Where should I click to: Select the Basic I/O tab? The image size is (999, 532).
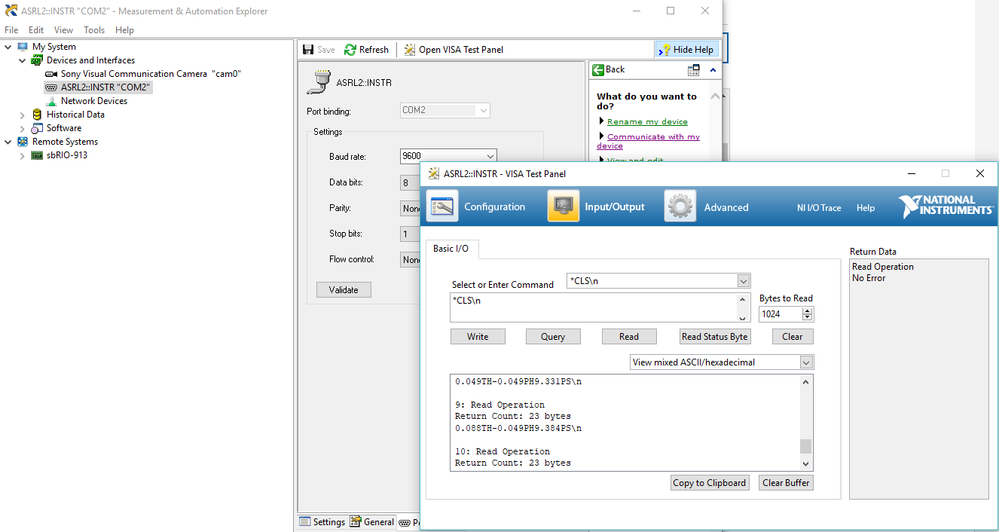coord(451,249)
